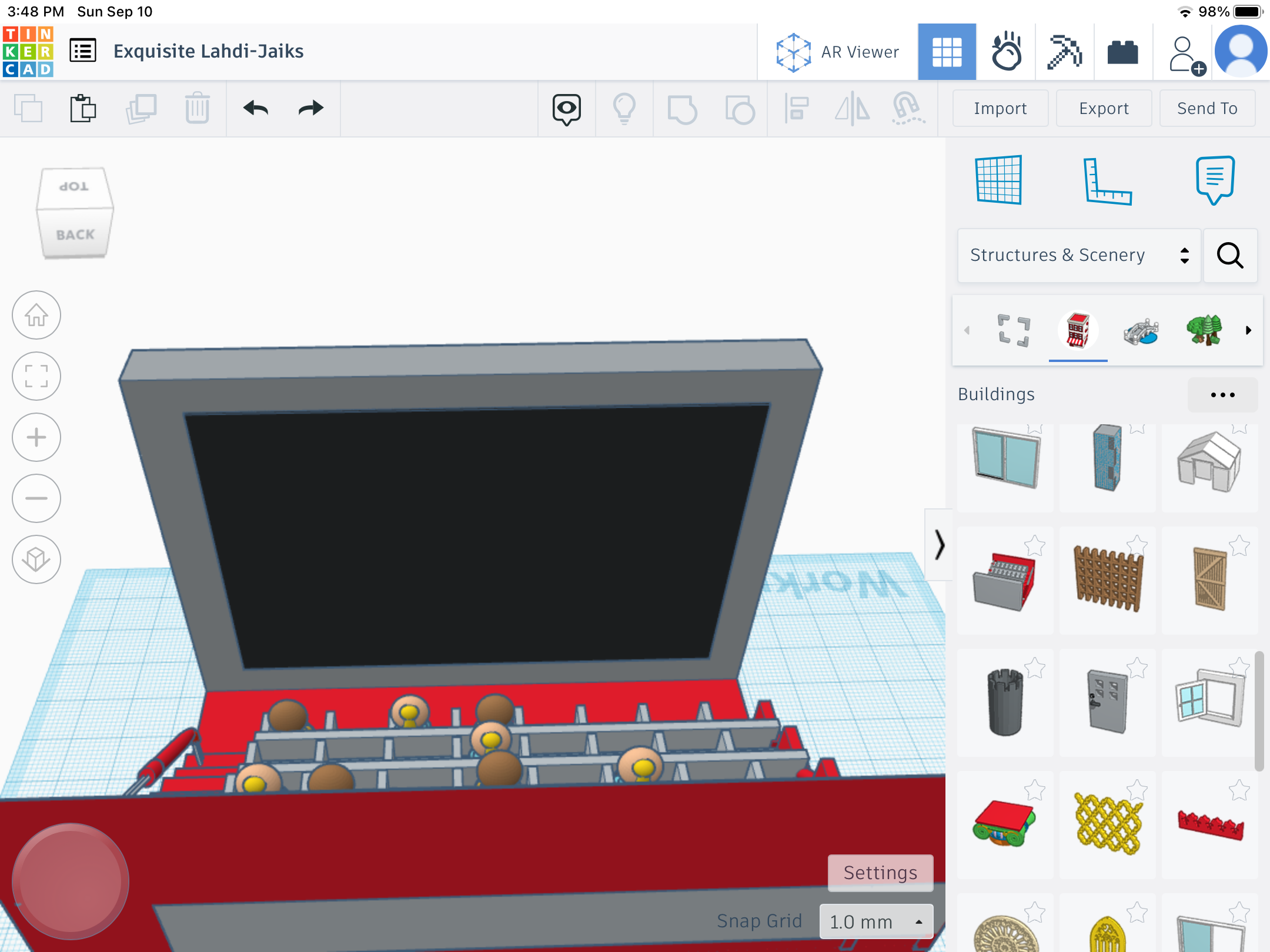Click the Import button
Screen dimensions: 1270x952
1000,108
